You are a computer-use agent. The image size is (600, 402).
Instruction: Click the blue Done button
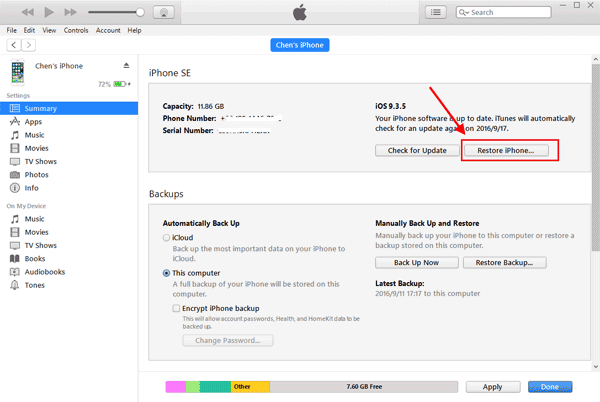pos(550,387)
